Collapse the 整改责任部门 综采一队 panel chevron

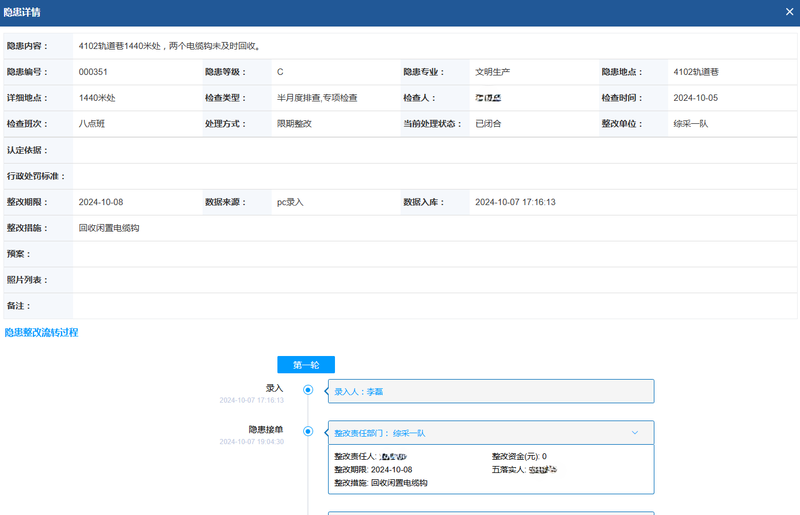click(x=635, y=433)
